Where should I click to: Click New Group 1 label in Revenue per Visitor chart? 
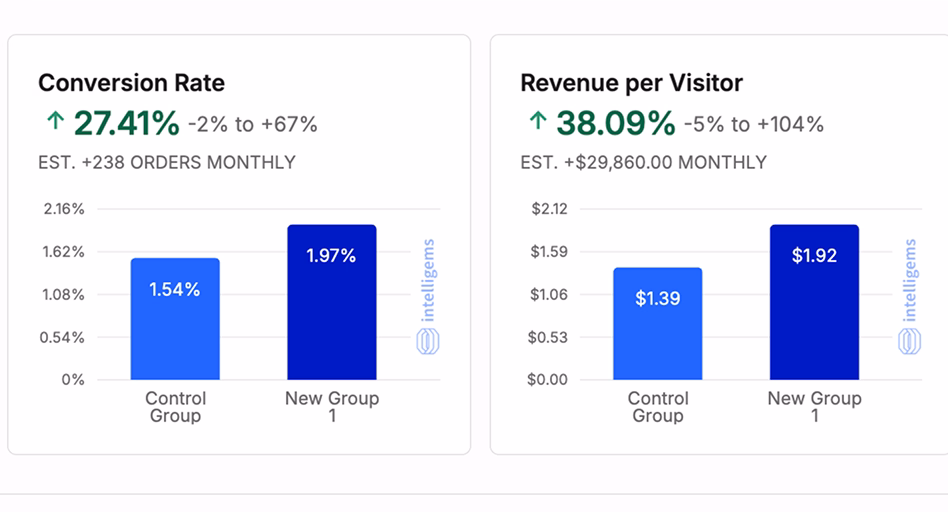click(x=814, y=407)
